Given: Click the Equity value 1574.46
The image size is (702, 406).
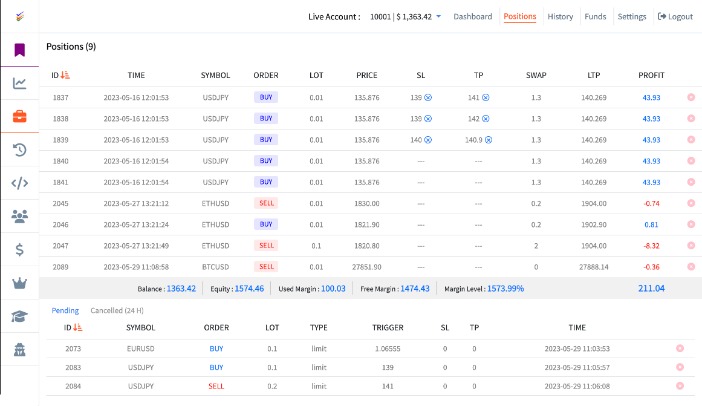Looking at the screenshot, I should point(249,289).
